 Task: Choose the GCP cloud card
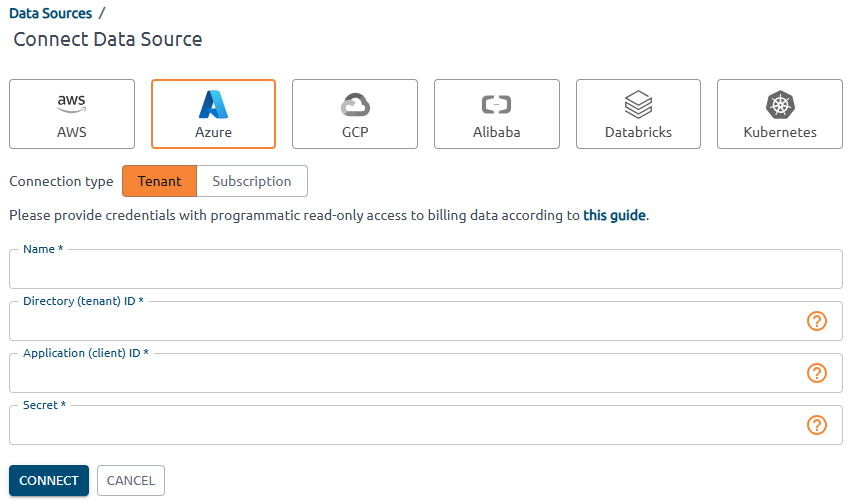355,114
